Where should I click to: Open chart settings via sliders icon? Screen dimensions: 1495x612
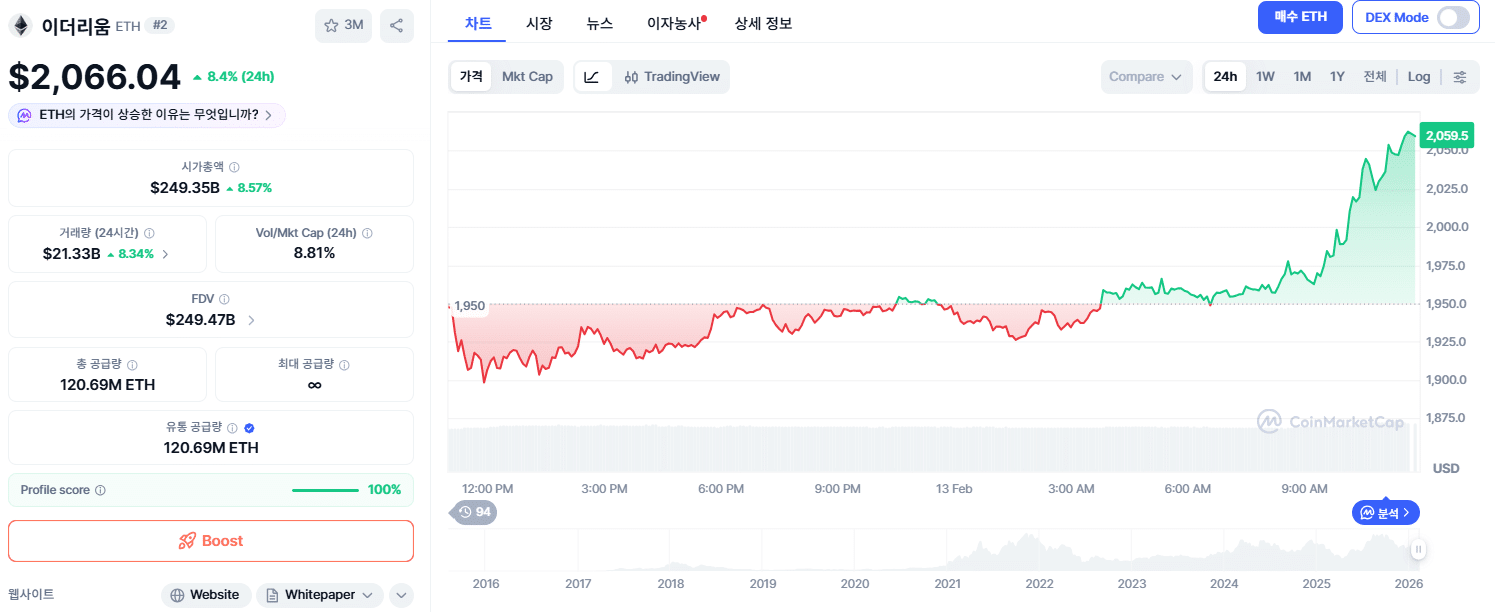(1457, 76)
